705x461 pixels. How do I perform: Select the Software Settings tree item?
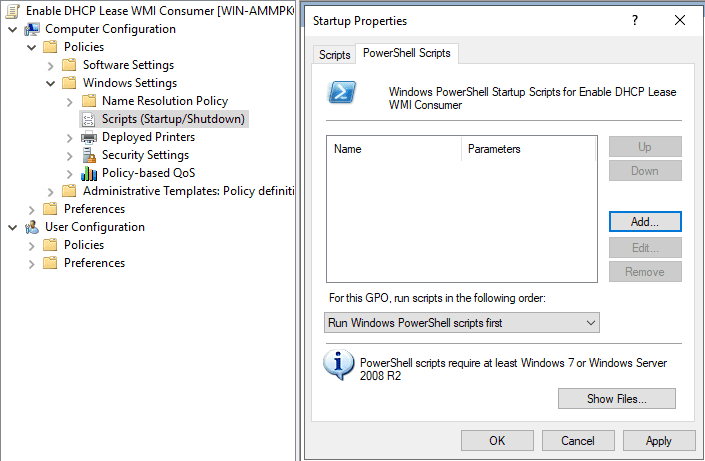point(129,65)
